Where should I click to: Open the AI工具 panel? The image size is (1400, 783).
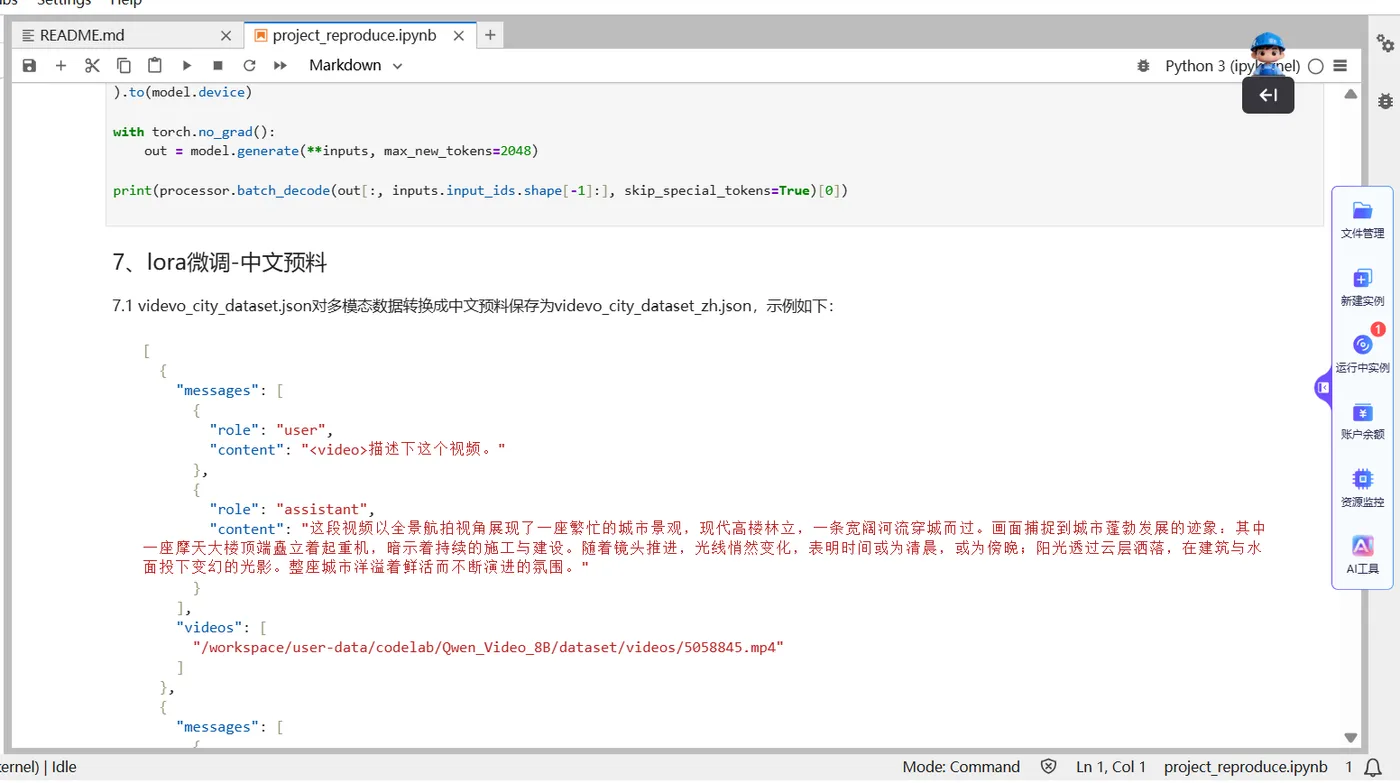point(1362,556)
